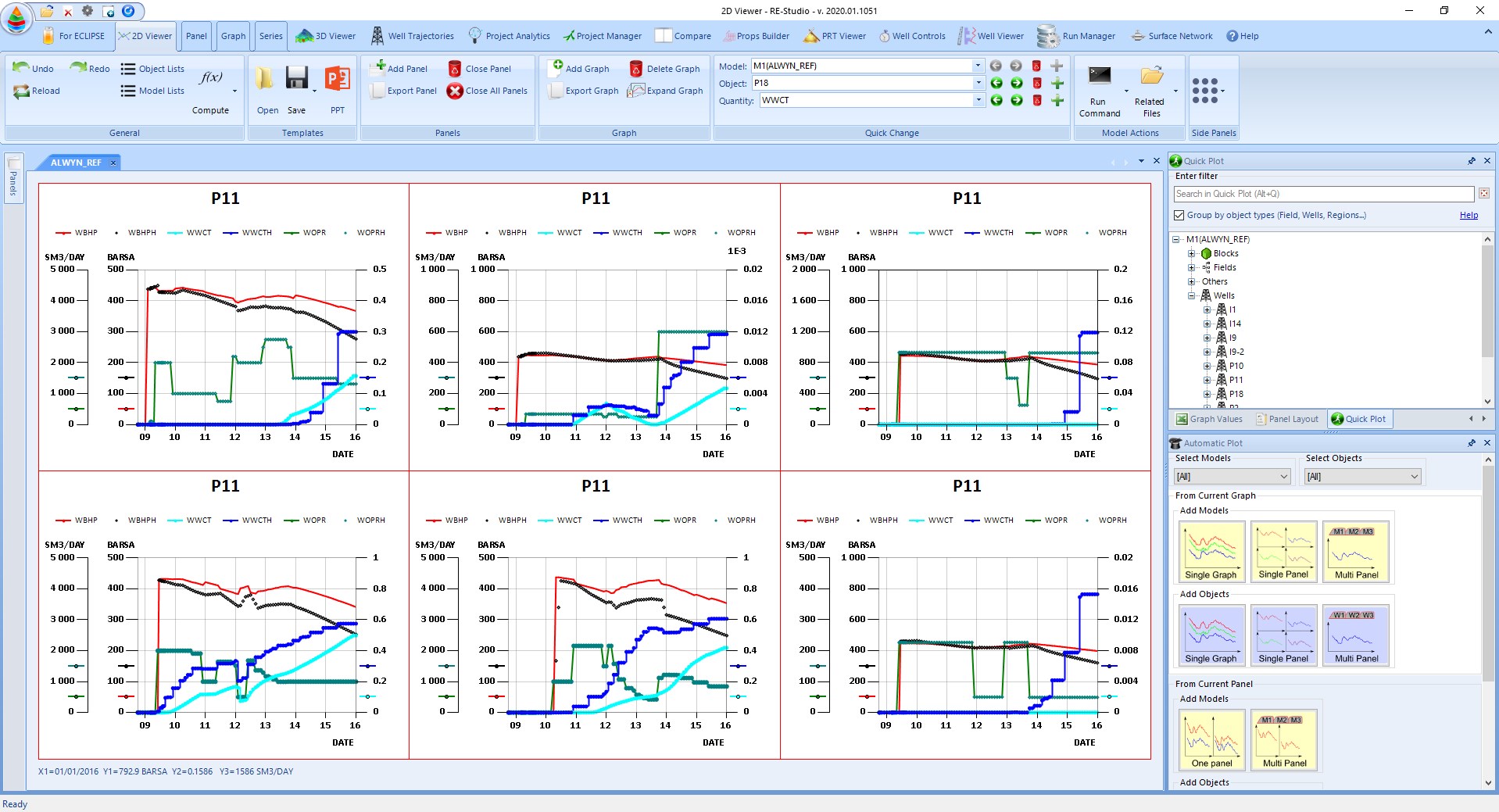Open Well Trajectories

pyautogui.click(x=412, y=36)
